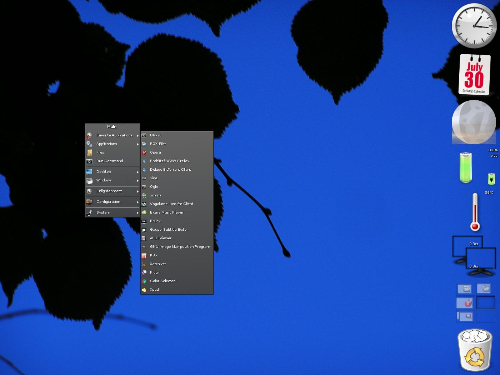Select the red thermometer temperature gadget

point(475,212)
